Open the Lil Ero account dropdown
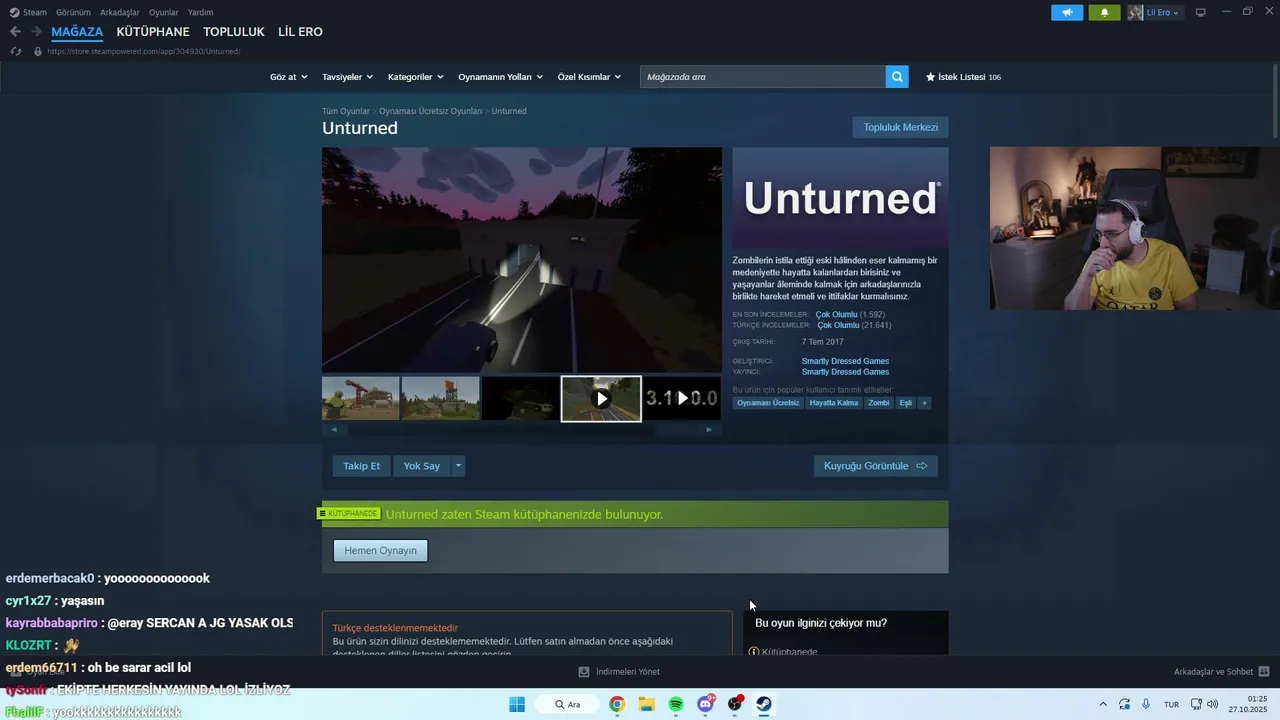 pyautogui.click(x=1163, y=12)
